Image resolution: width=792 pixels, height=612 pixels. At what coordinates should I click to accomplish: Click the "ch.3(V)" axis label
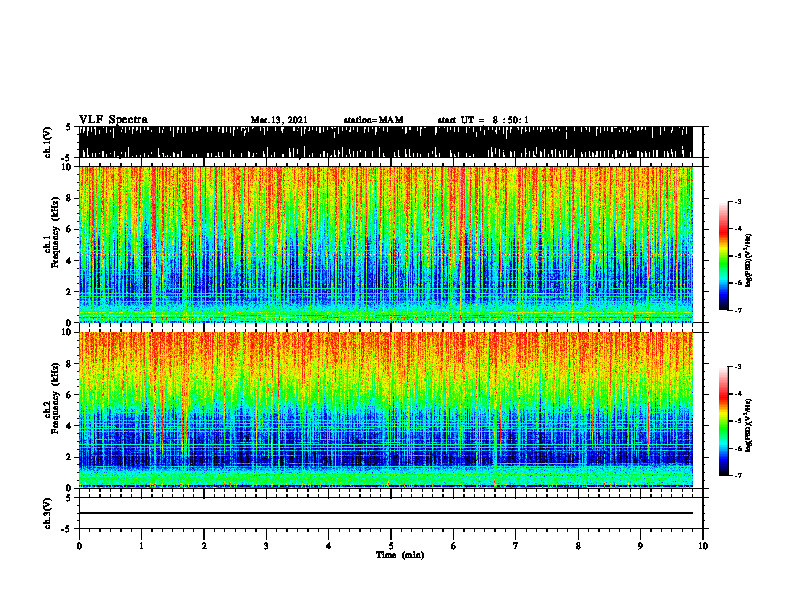pyautogui.click(x=48, y=513)
